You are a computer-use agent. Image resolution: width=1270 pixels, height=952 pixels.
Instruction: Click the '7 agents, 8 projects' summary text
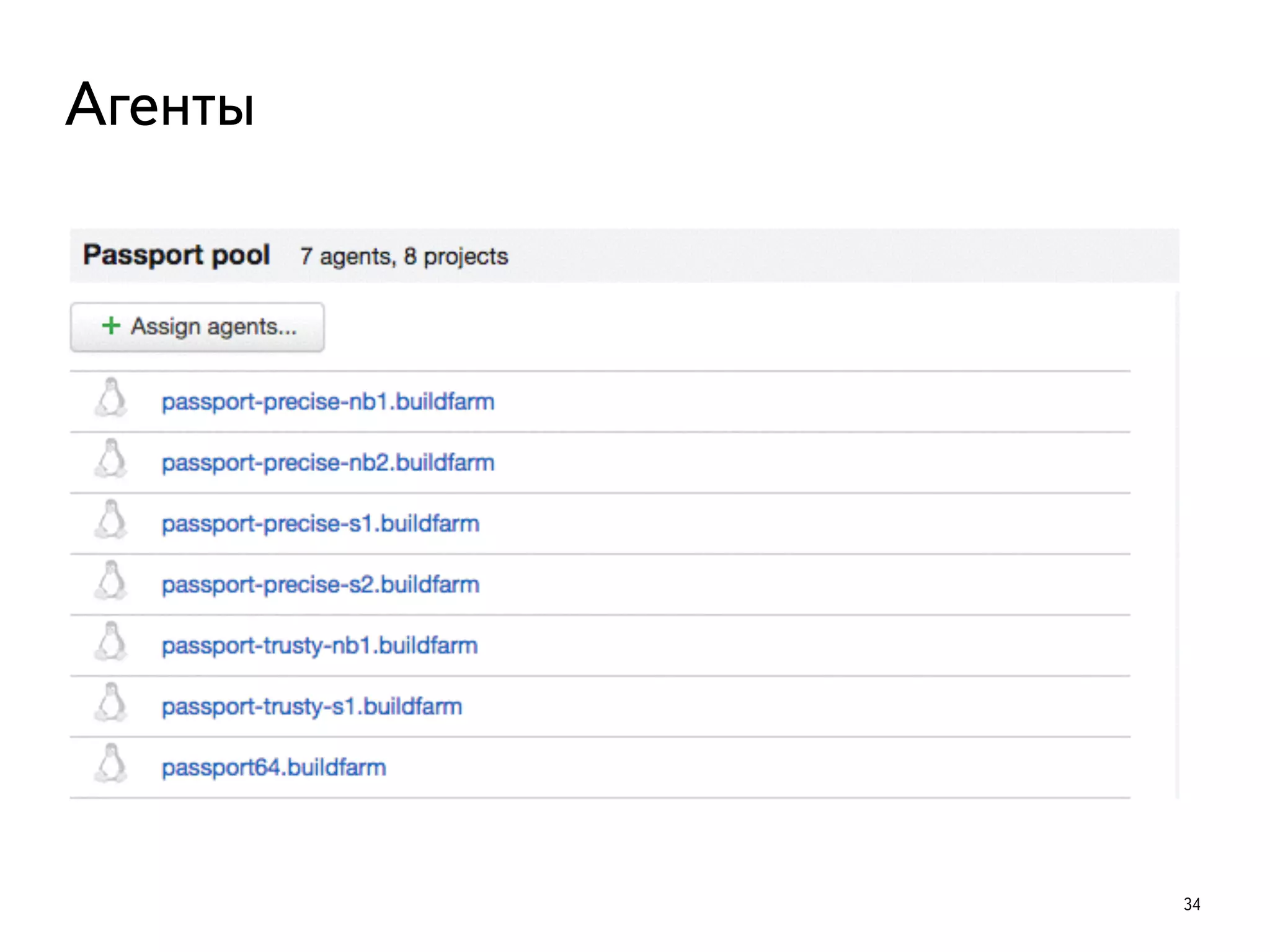tap(404, 257)
